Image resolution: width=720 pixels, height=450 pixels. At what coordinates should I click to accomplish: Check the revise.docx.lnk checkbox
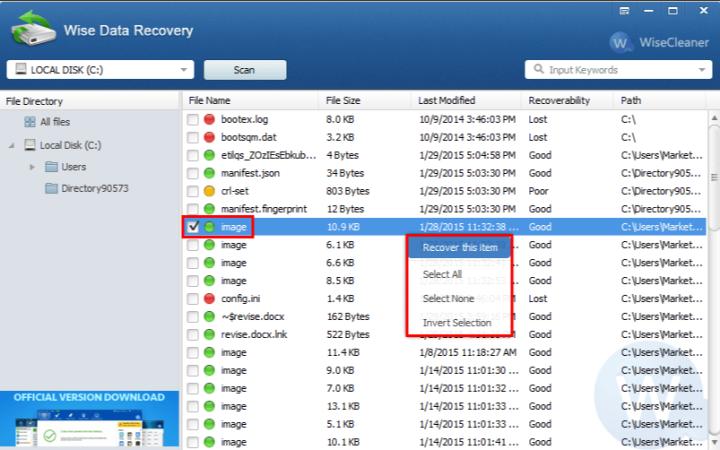(x=193, y=334)
